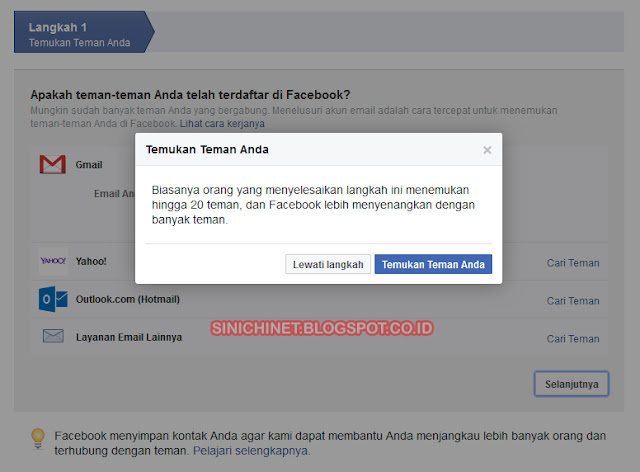Screen dimensions: 640x472
Task: Click the blue Temukan Teman Anda button
Action: tap(433, 264)
